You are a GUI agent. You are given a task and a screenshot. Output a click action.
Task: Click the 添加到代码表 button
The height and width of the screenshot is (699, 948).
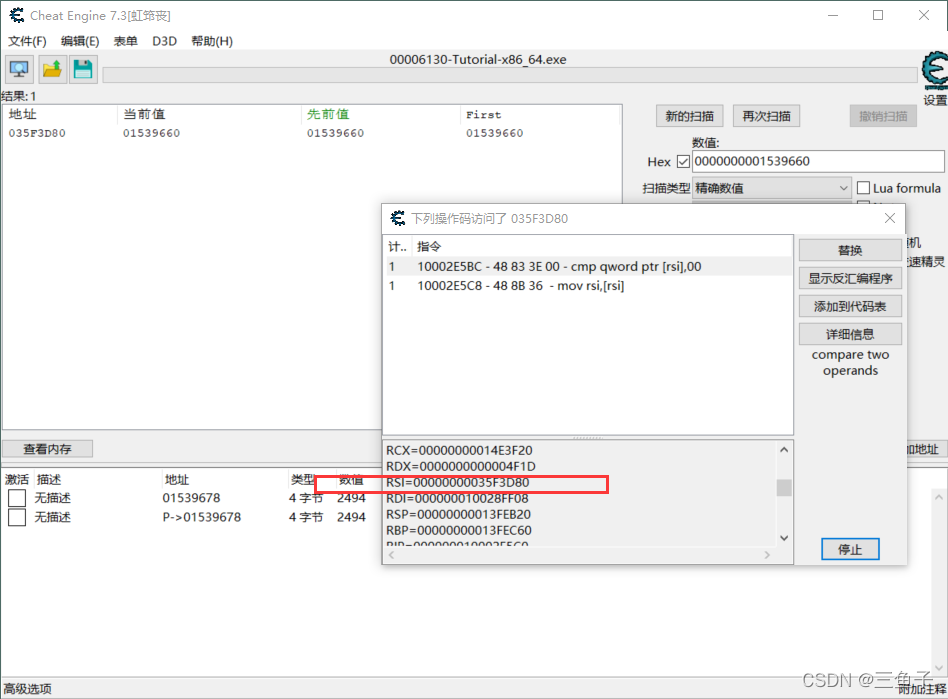click(850, 306)
